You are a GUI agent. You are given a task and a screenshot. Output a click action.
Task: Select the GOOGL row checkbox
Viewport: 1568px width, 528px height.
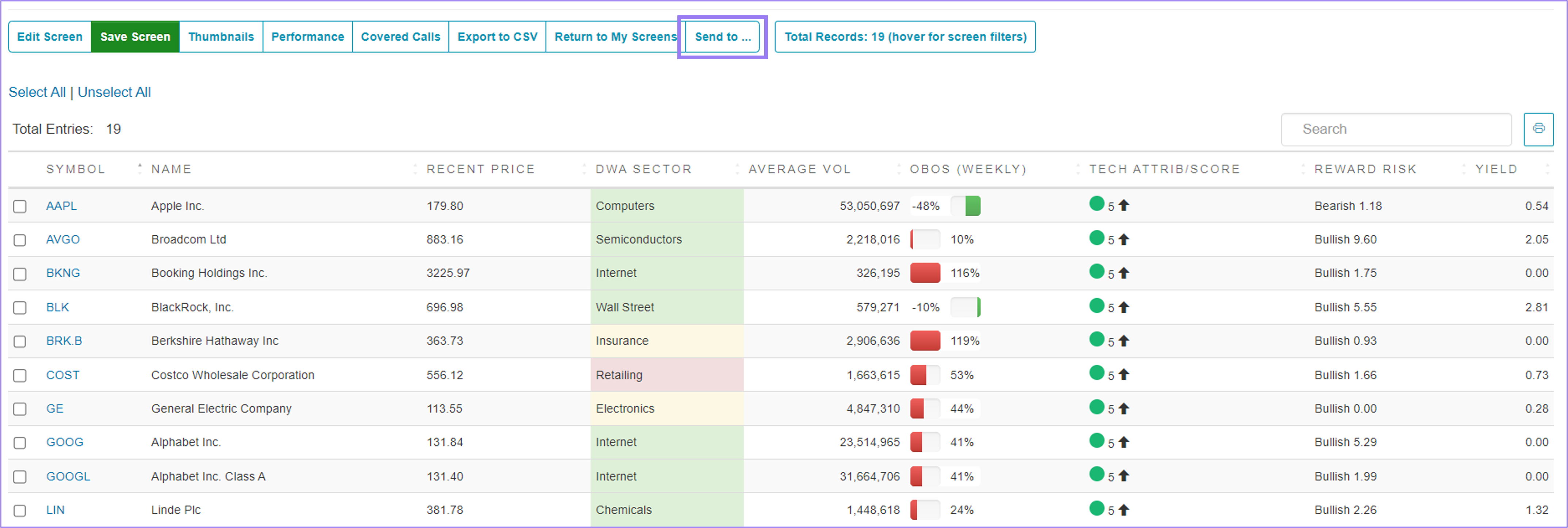click(20, 477)
